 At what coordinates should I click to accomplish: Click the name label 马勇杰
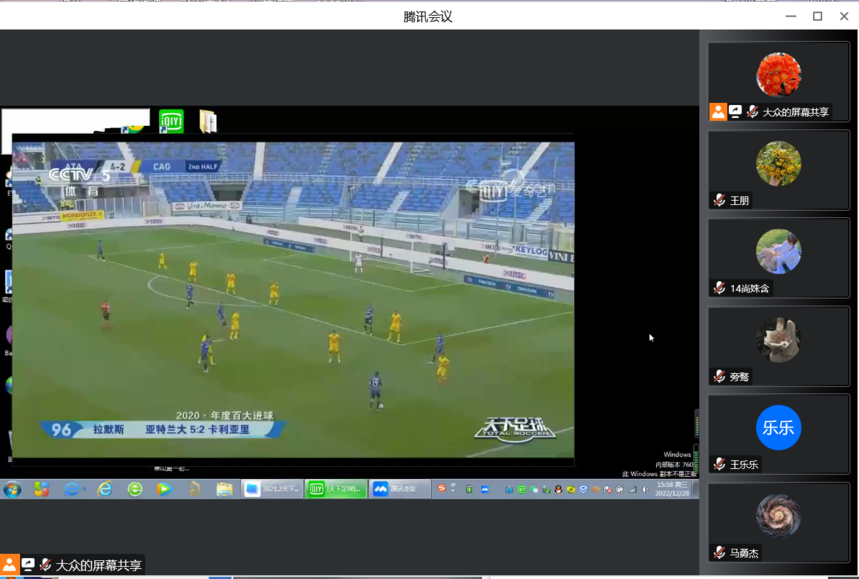coord(744,553)
